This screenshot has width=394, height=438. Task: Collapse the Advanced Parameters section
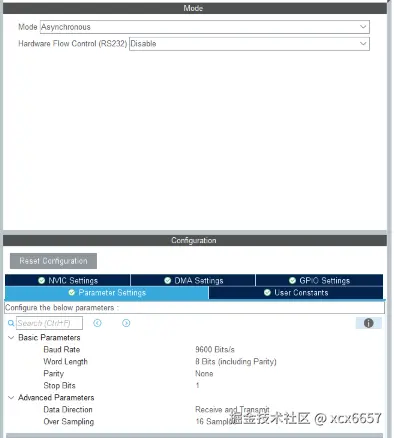pyautogui.click(x=11, y=398)
